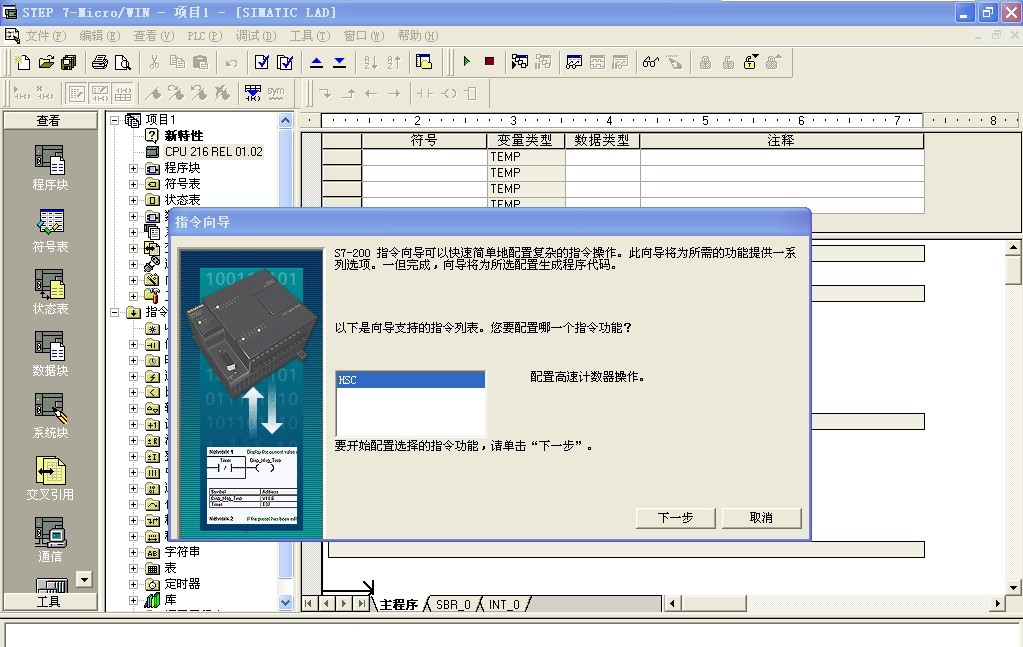
Task: Open the 工具(T) menu
Action: click(310, 35)
